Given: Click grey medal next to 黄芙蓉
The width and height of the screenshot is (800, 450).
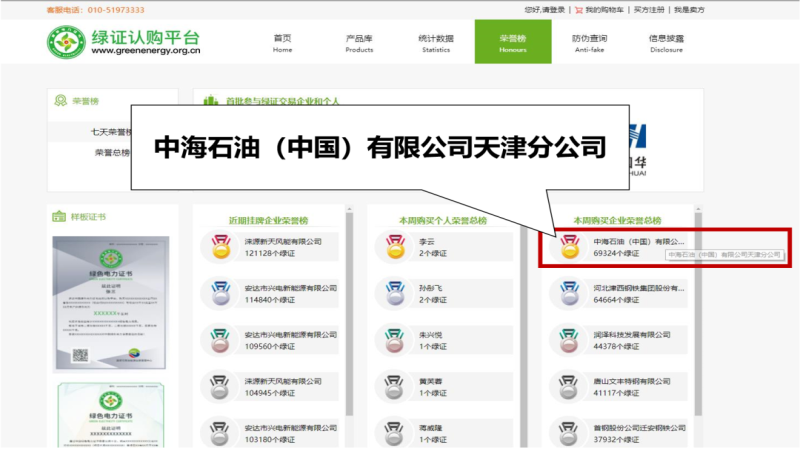Looking at the screenshot, I should 394,387.
